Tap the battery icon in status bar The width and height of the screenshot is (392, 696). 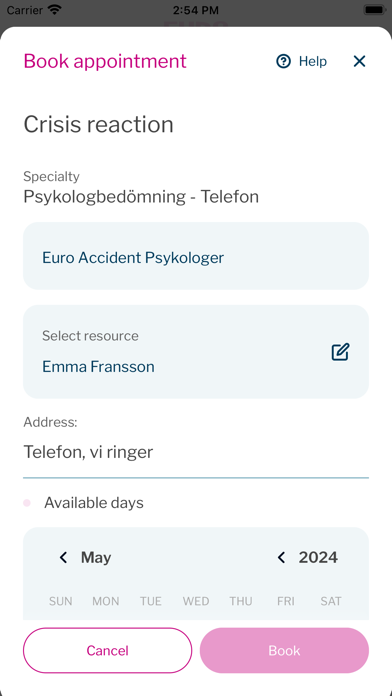374,9
